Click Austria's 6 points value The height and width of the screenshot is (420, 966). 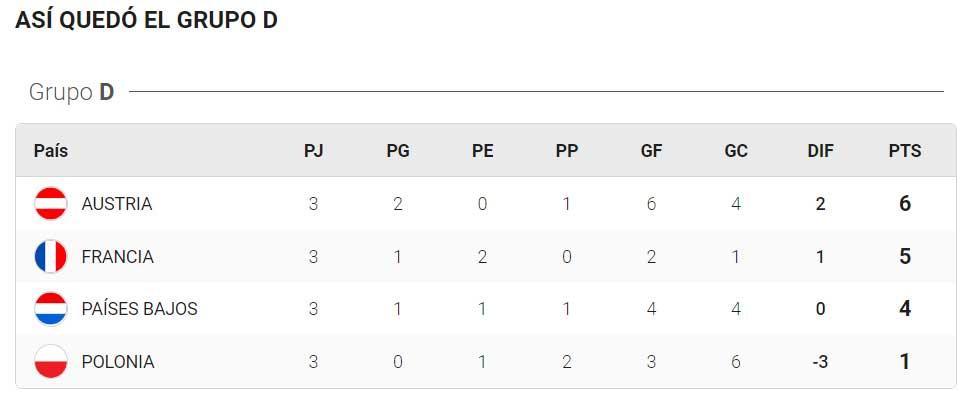[x=905, y=204]
